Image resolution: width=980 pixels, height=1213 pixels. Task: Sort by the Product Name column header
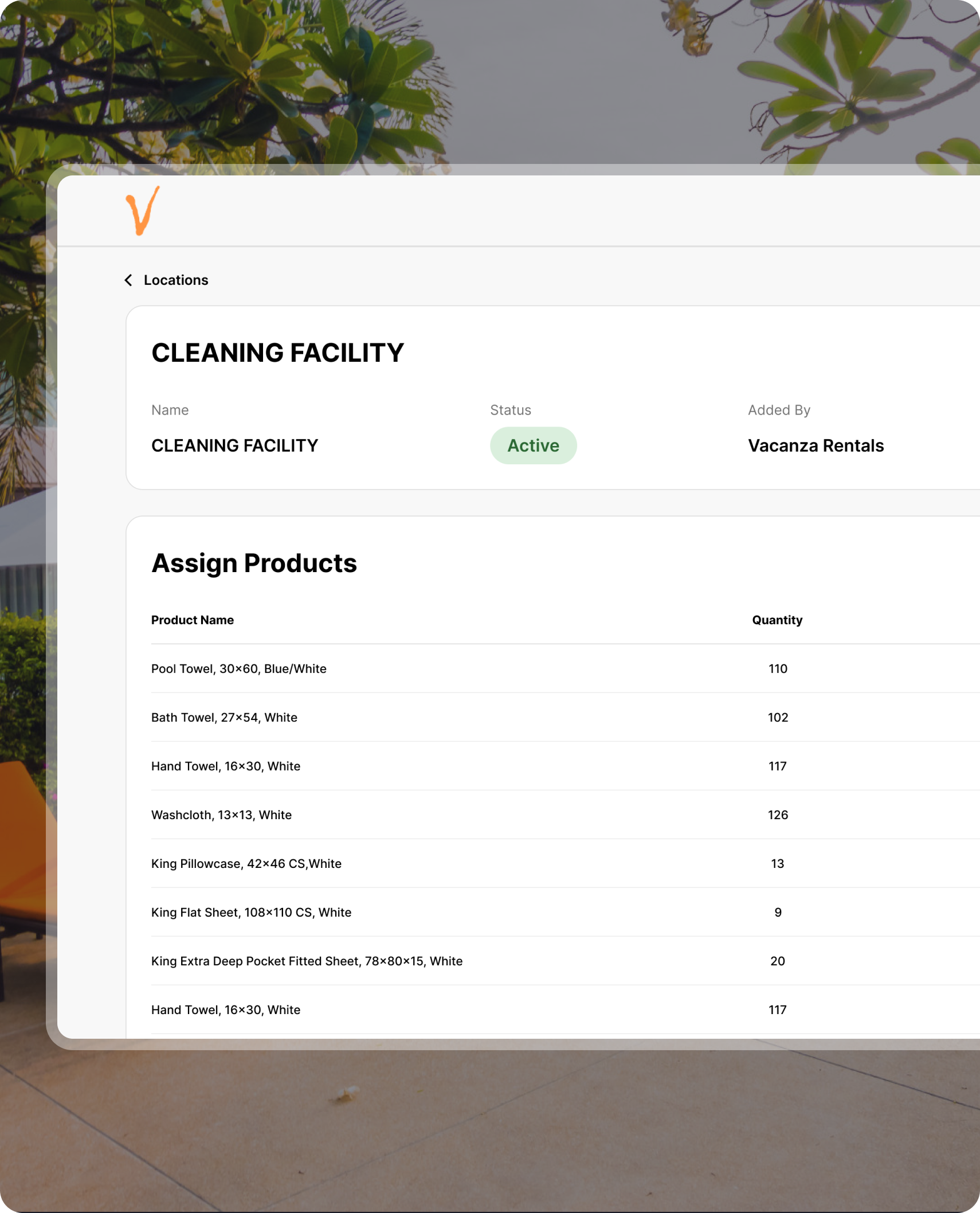pyautogui.click(x=193, y=620)
